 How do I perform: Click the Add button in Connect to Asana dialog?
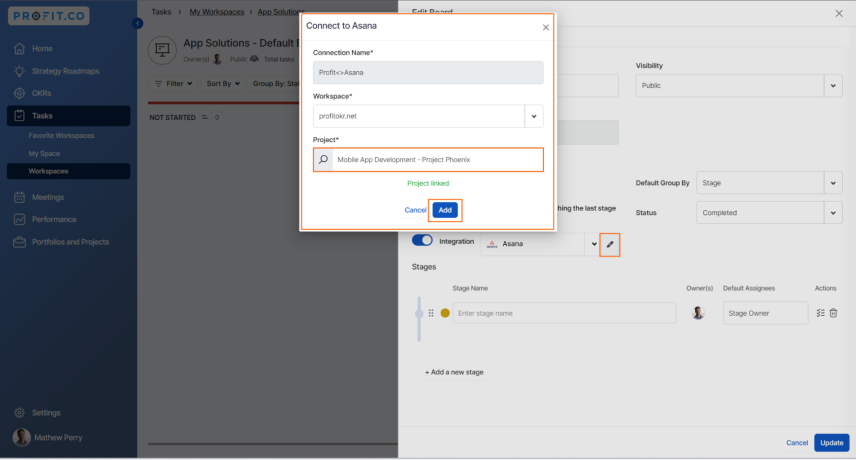pyautogui.click(x=445, y=210)
